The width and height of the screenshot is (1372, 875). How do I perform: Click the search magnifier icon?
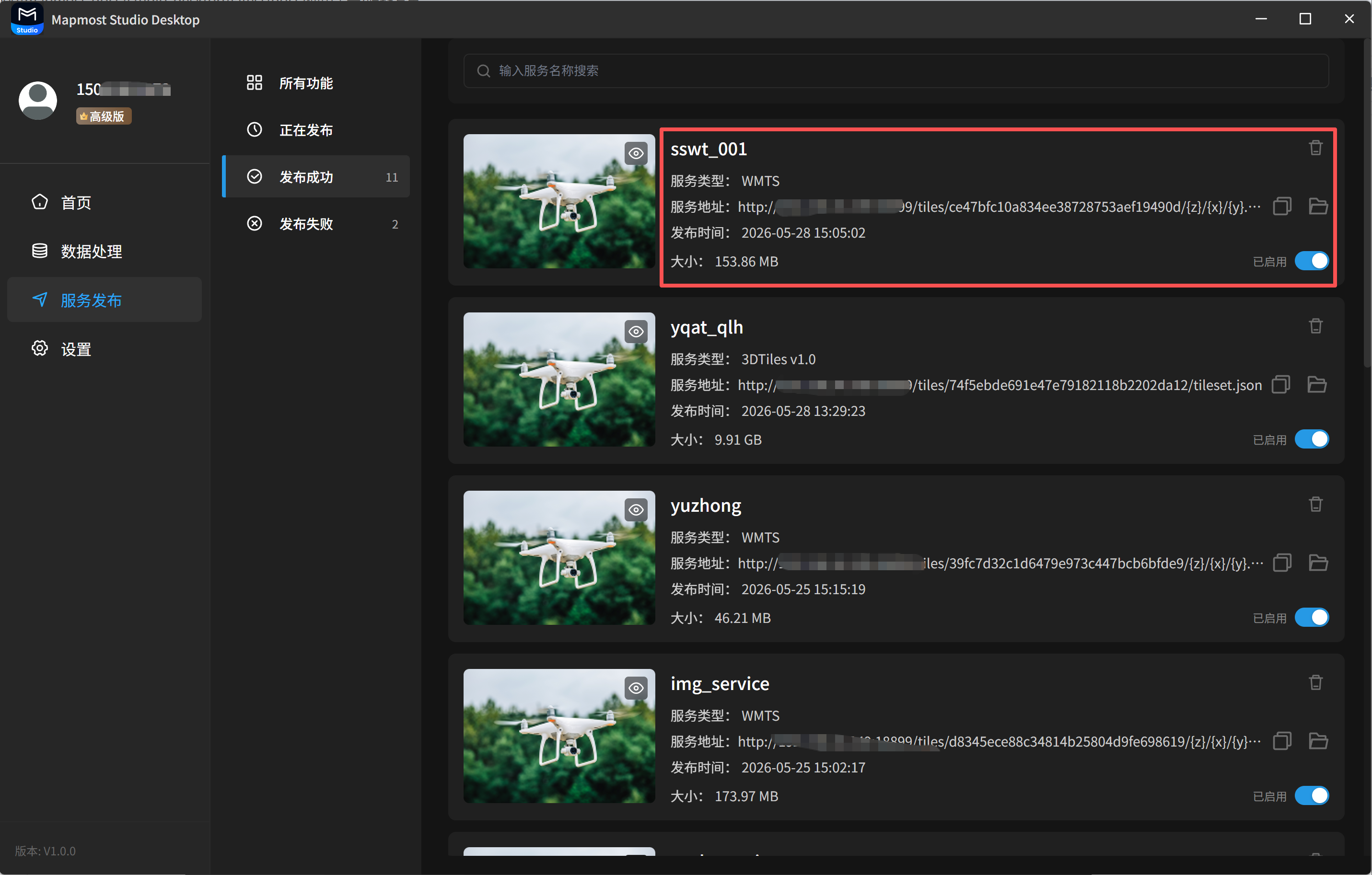pyautogui.click(x=484, y=70)
